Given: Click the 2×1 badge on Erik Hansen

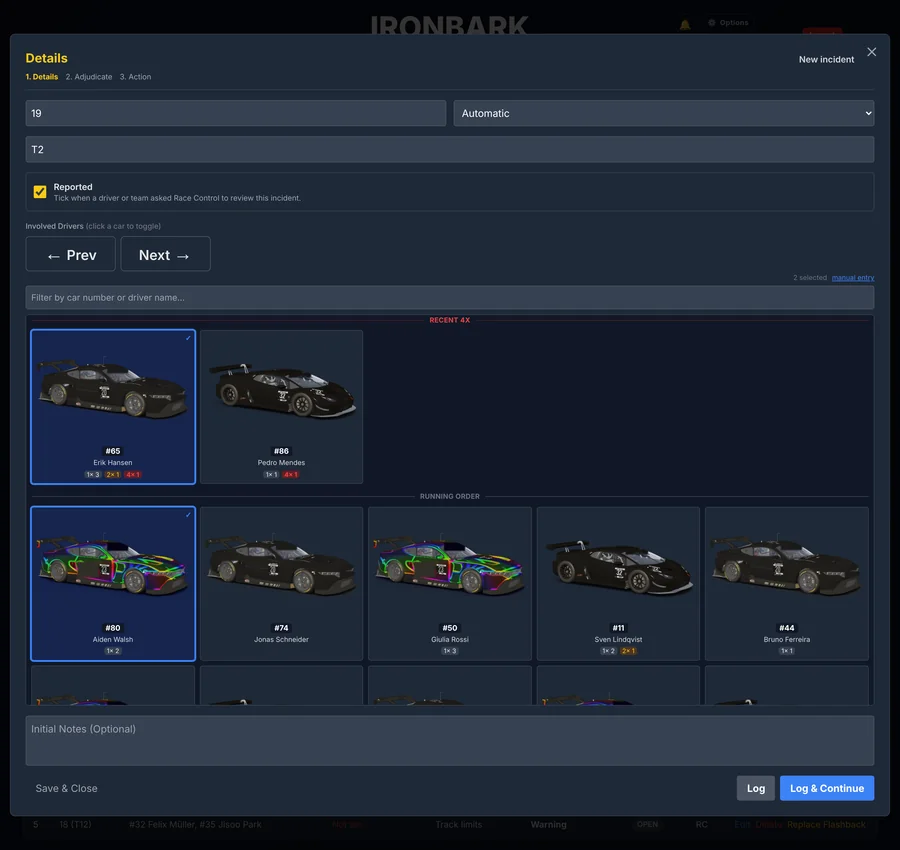Looking at the screenshot, I should (112, 475).
